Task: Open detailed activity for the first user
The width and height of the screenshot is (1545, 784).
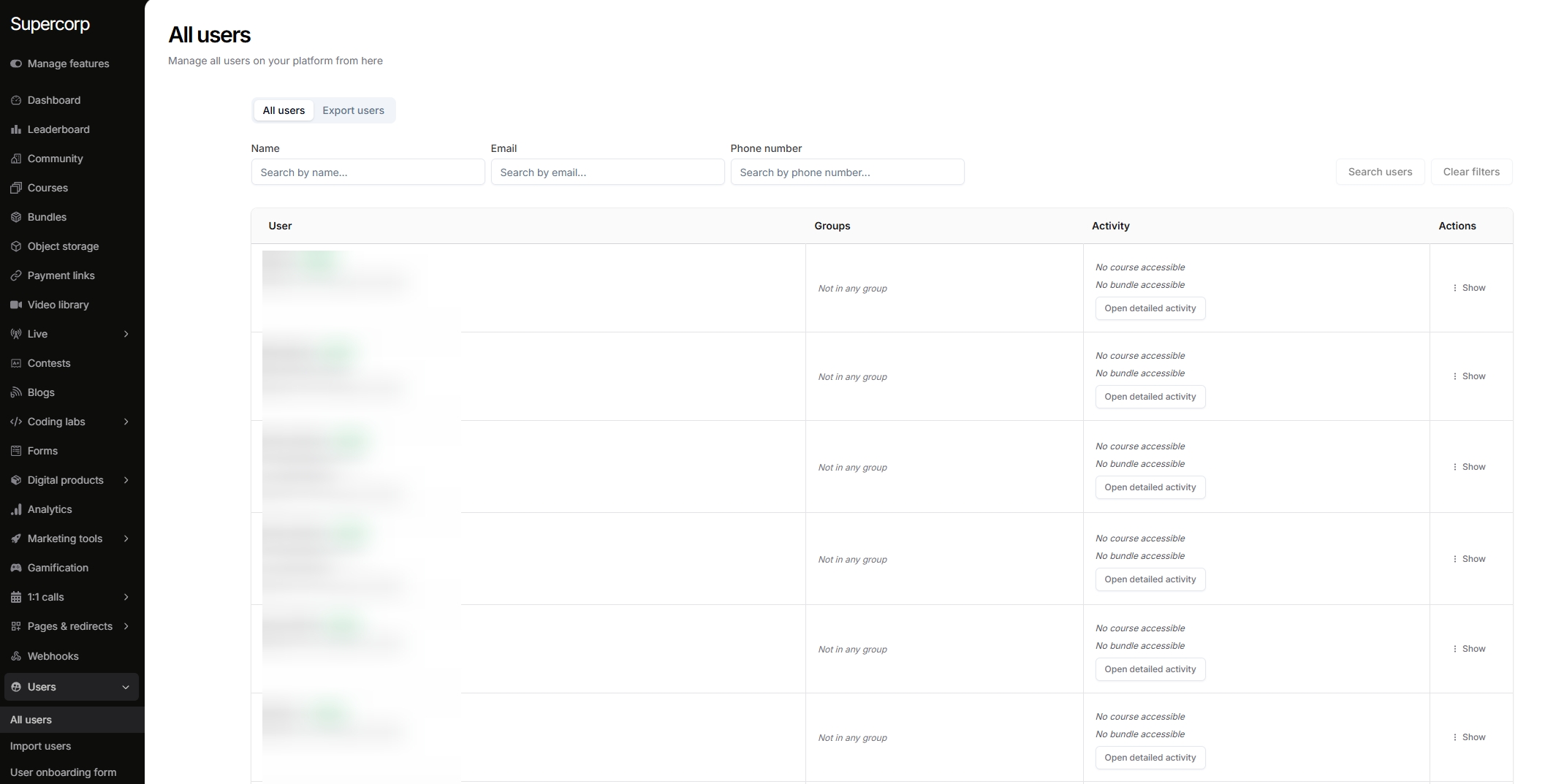Action: pos(1150,308)
